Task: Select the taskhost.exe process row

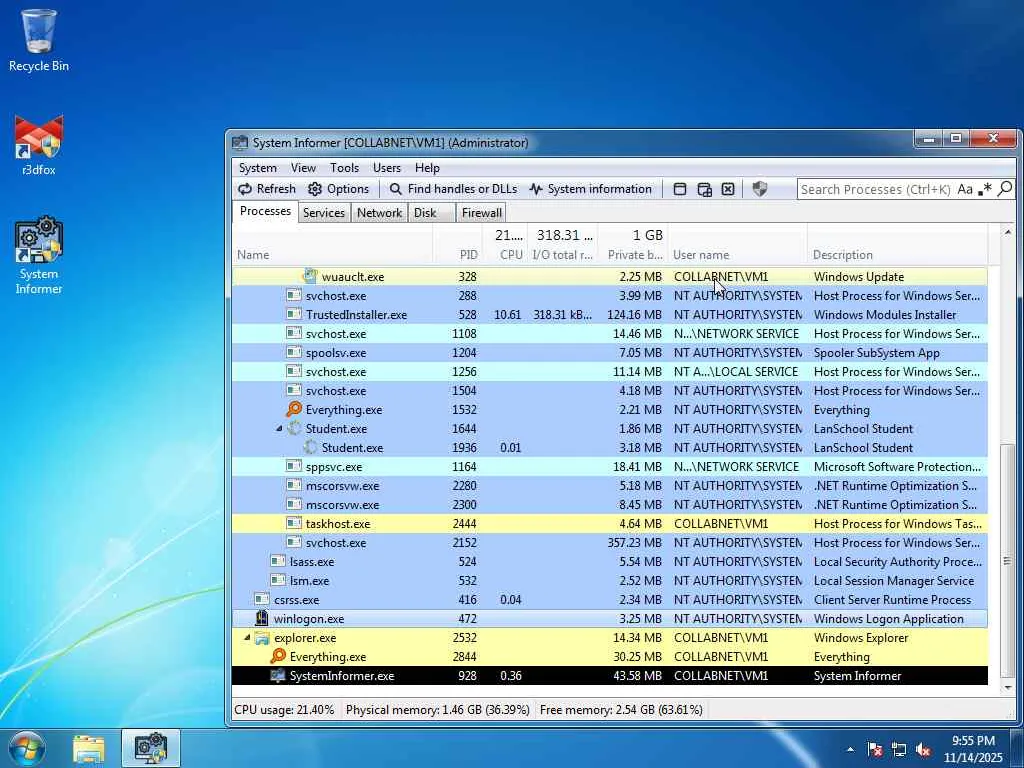Action: 610,524
